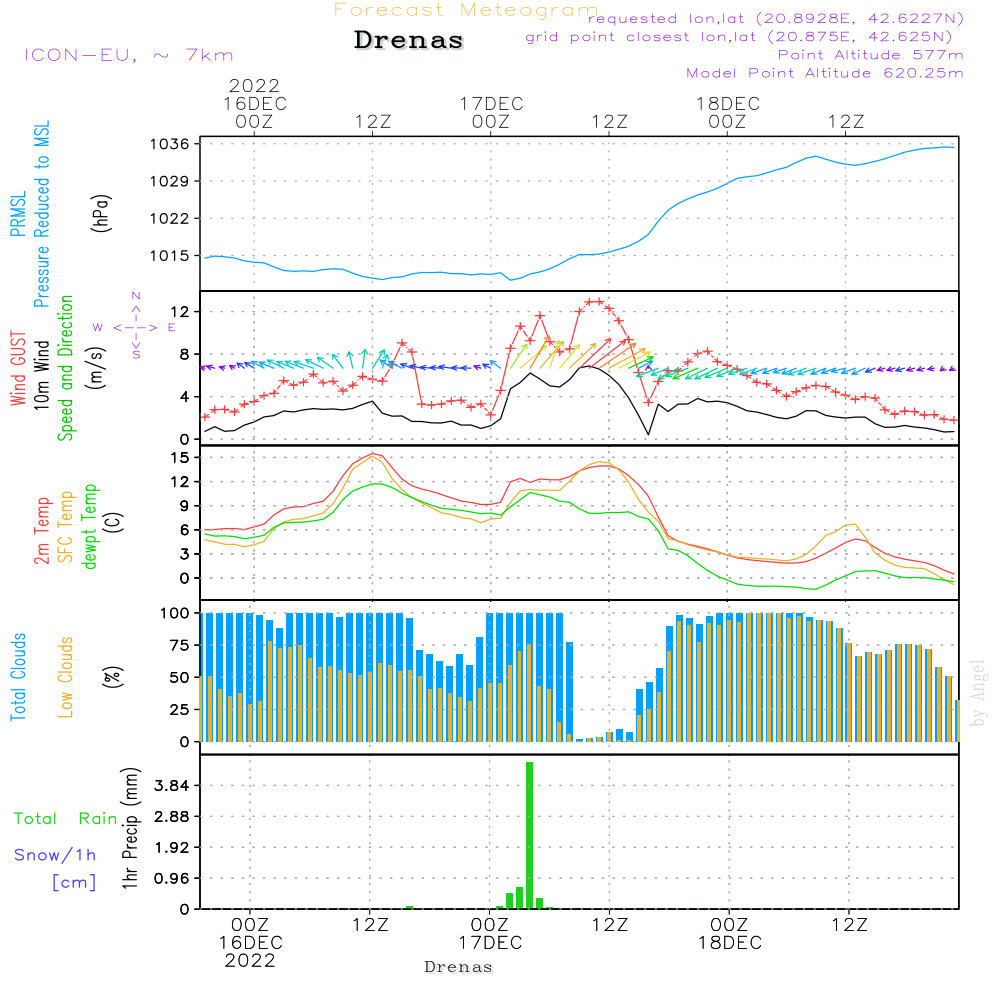Click the '(m/s)' wind unit label

97,368
